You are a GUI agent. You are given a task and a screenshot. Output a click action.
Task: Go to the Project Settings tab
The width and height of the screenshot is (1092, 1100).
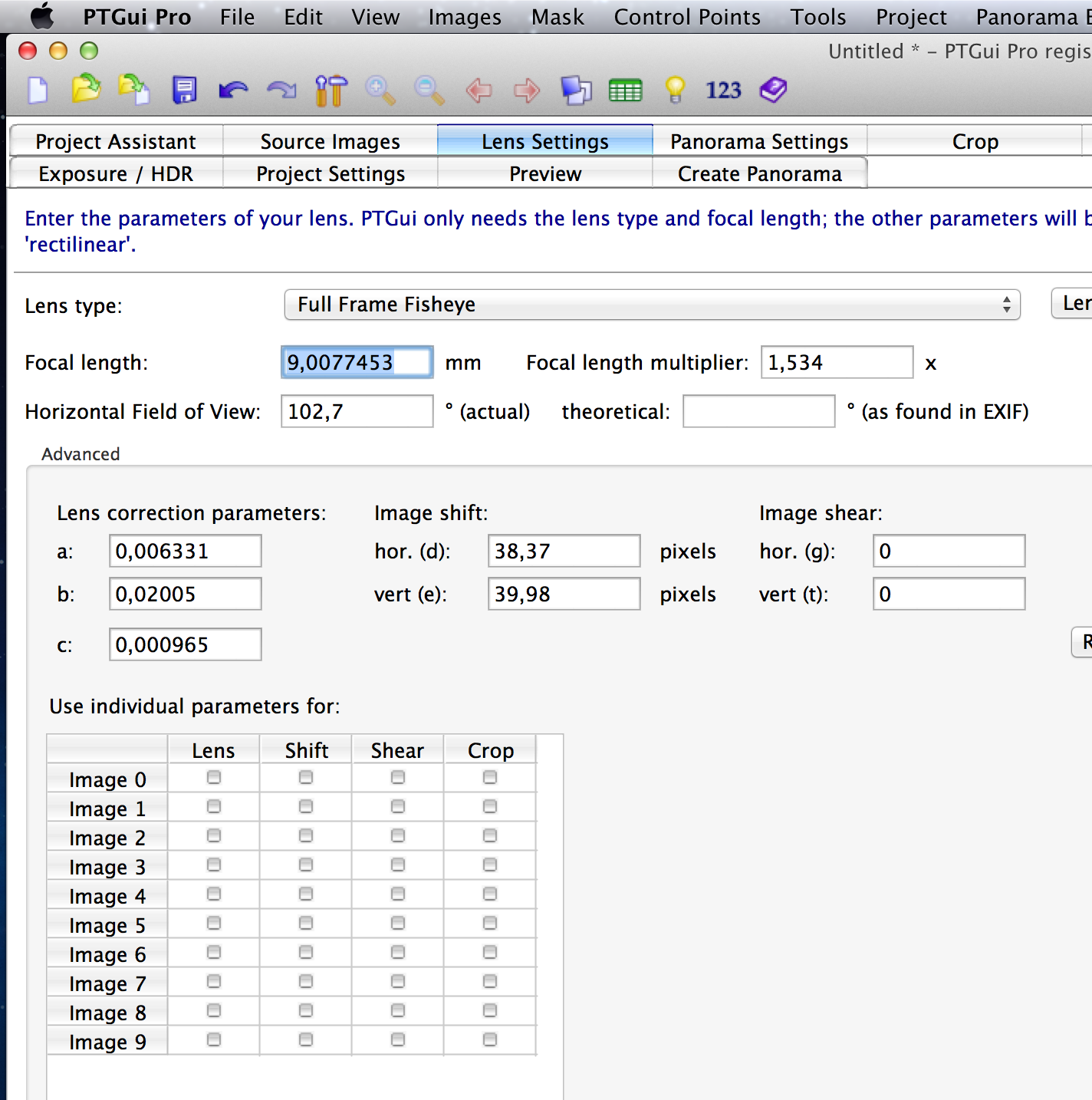click(x=331, y=173)
